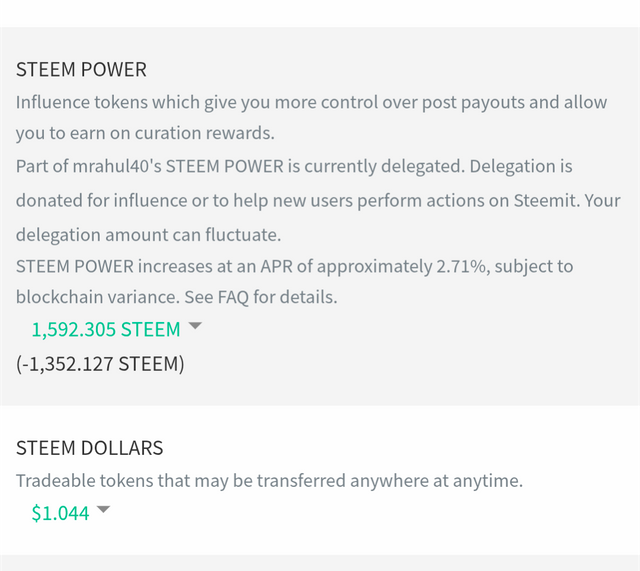Click the 'help new users perform actions' text
Screen dimensions: 640x571
[x=329, y=201]
